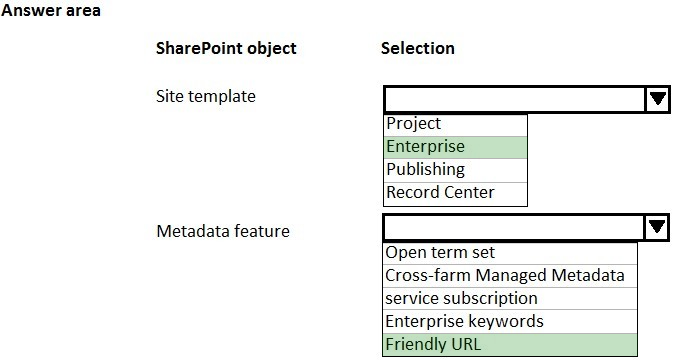Select Project from site template list
Viewport: 680px width, 364px height.
coord(455,124)
